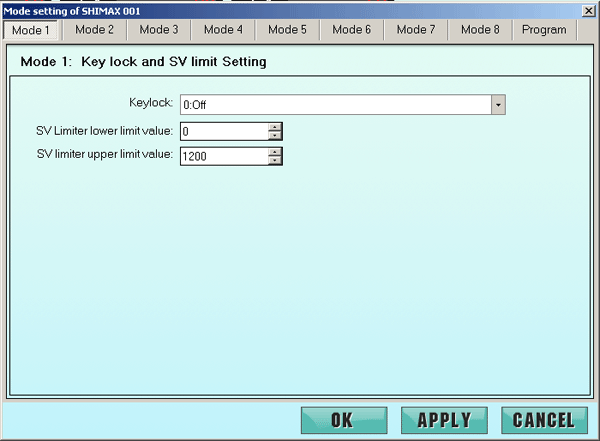Screen dimensions: 600x441
Task: Switch to Mode 7 settings tab
Action: [415, 30]
